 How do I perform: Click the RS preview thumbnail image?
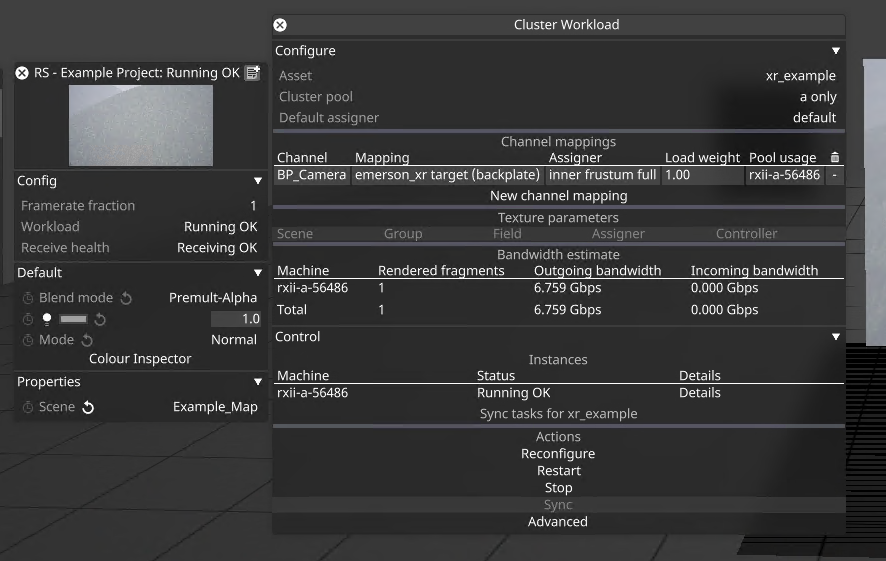coord(141,125)
